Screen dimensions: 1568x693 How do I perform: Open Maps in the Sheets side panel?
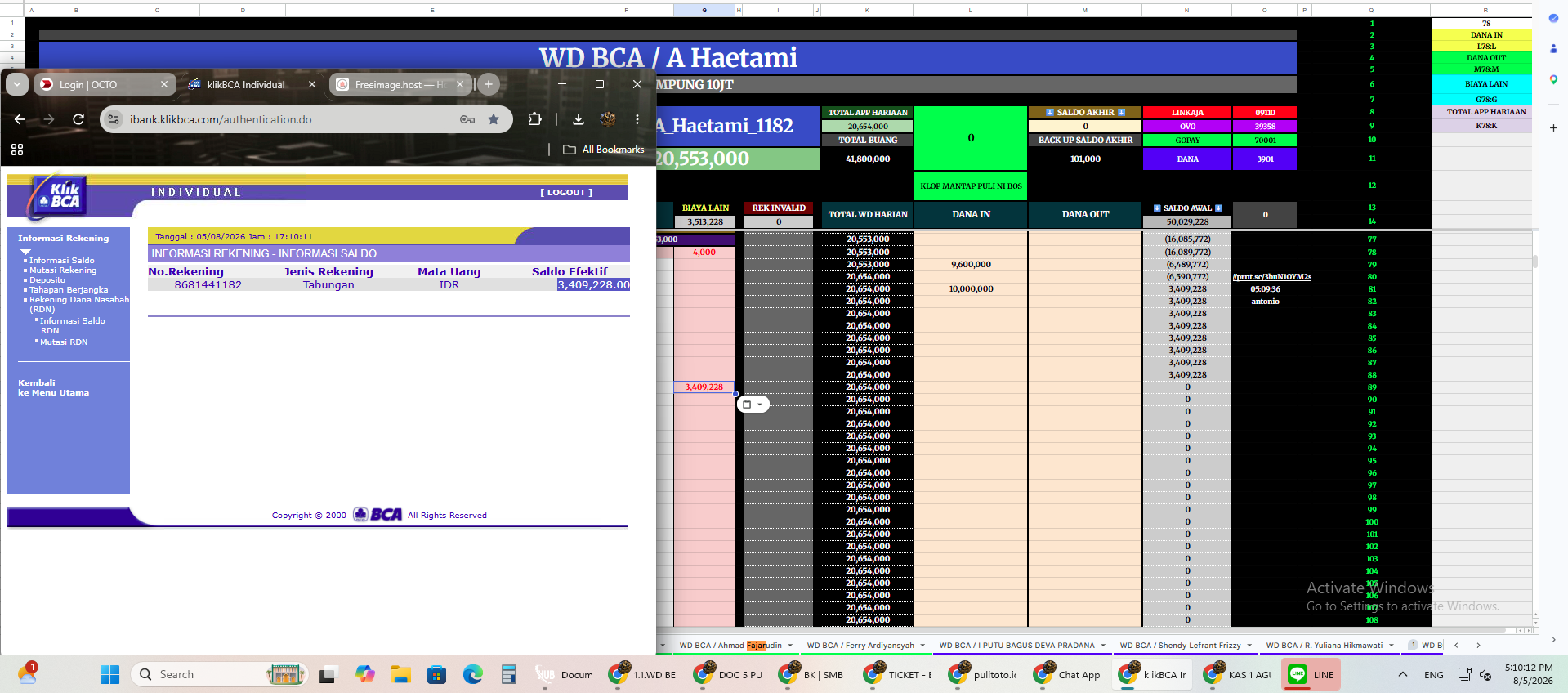coord(1553,79)
